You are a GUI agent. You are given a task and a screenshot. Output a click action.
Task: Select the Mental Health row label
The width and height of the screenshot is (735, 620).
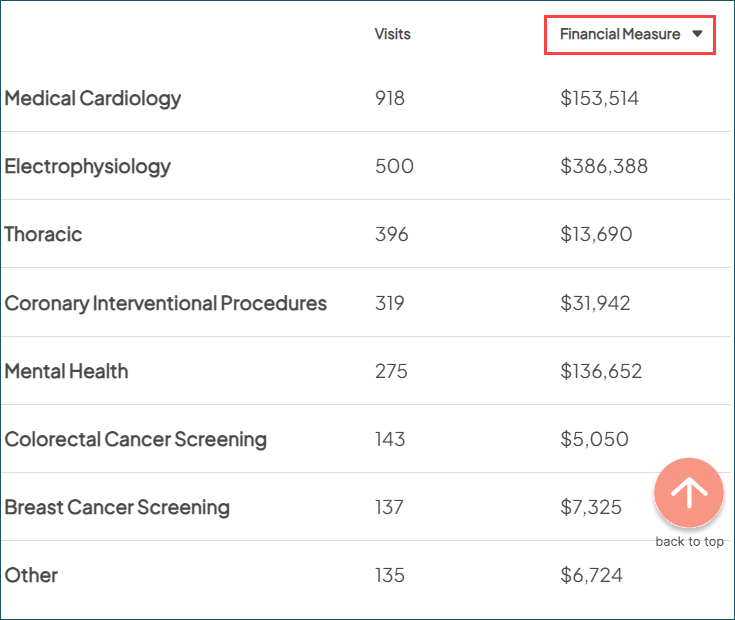66,371
